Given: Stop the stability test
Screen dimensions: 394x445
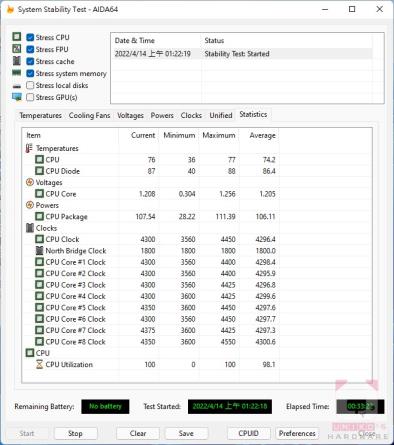Looking at the screenshot, I should (75, 433).
